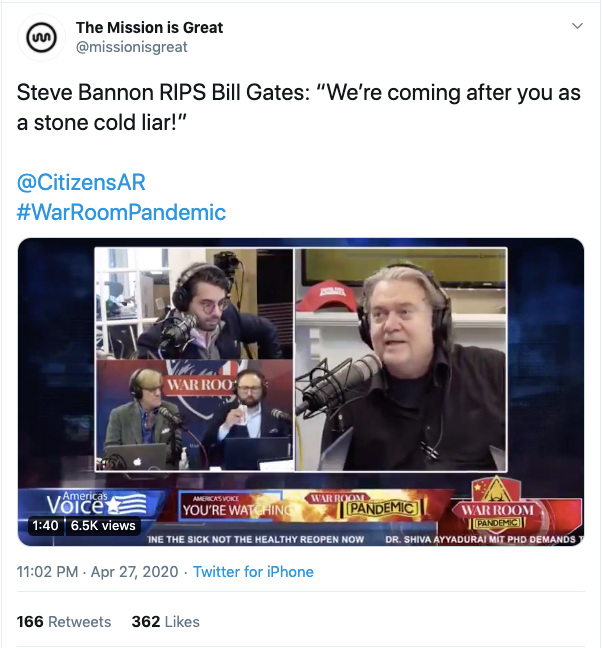Play the Steve Bannon video thumbnail

[301, 392]
